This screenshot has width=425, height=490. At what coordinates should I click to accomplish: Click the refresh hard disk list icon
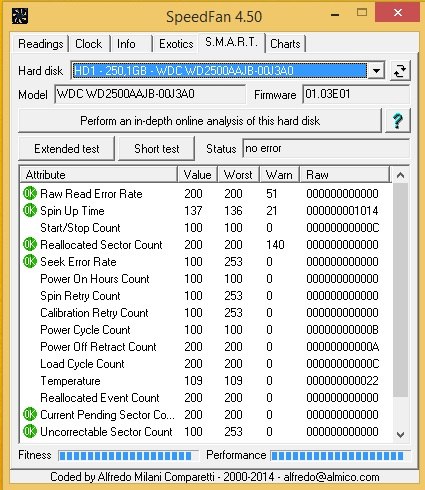tap(400, 70)
